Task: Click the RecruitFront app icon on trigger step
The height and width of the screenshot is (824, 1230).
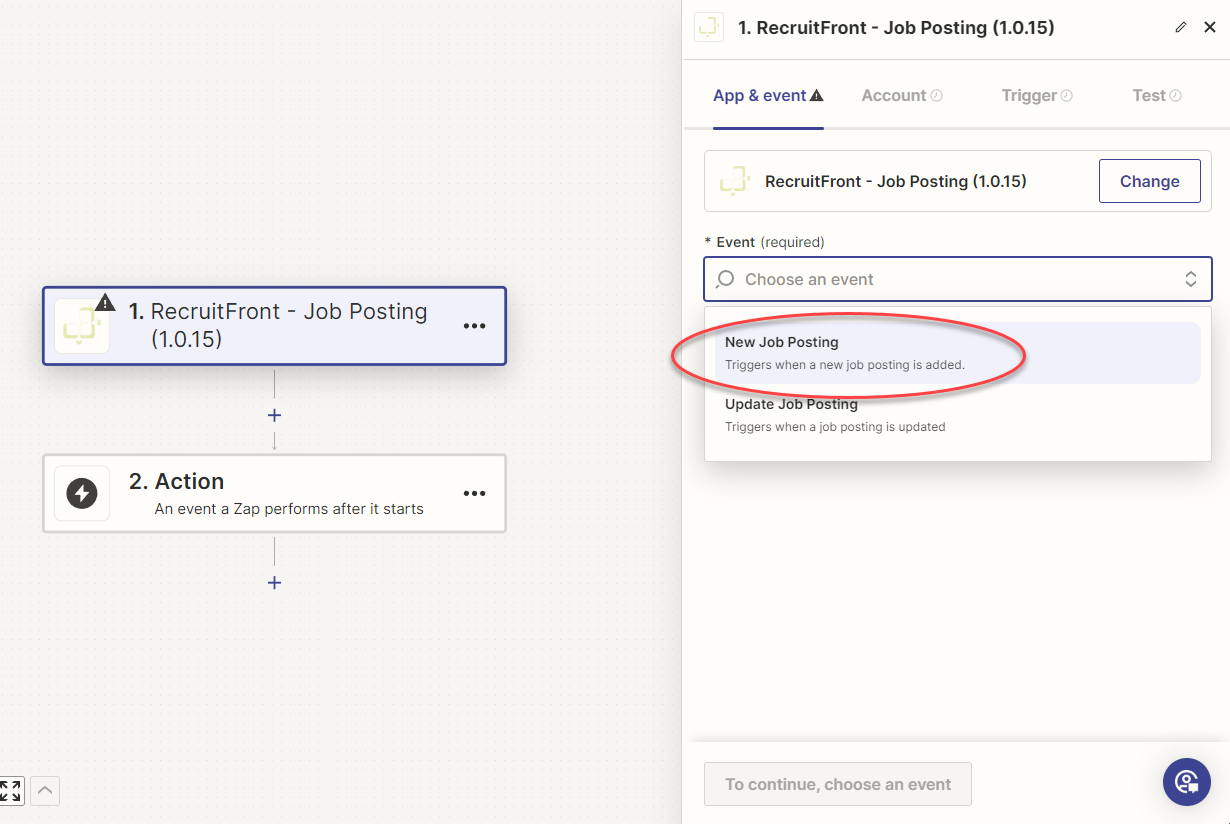Action: coord(80,326)
